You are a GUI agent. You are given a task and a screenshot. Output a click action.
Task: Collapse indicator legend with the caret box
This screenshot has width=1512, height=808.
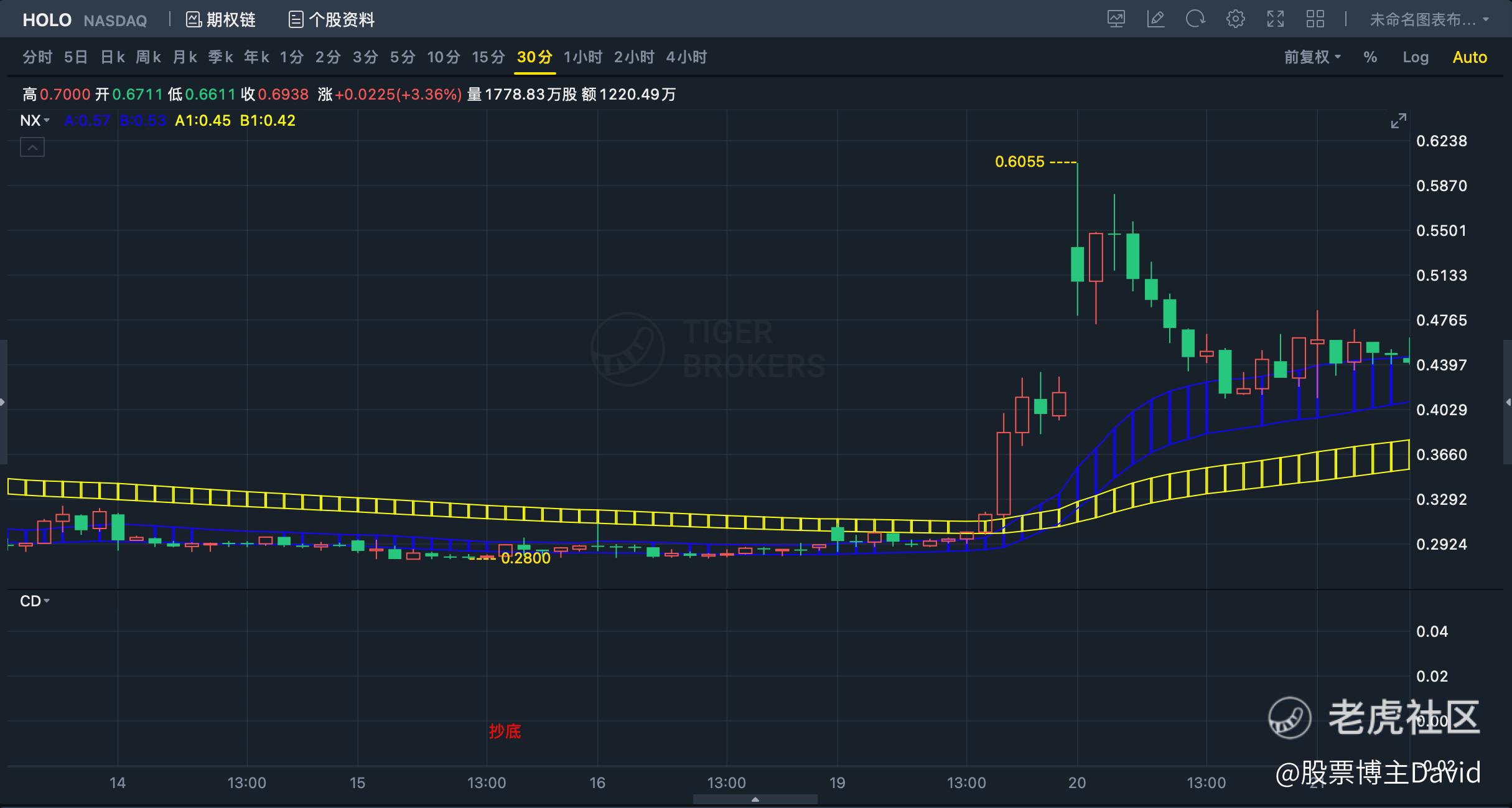[32, 148]
